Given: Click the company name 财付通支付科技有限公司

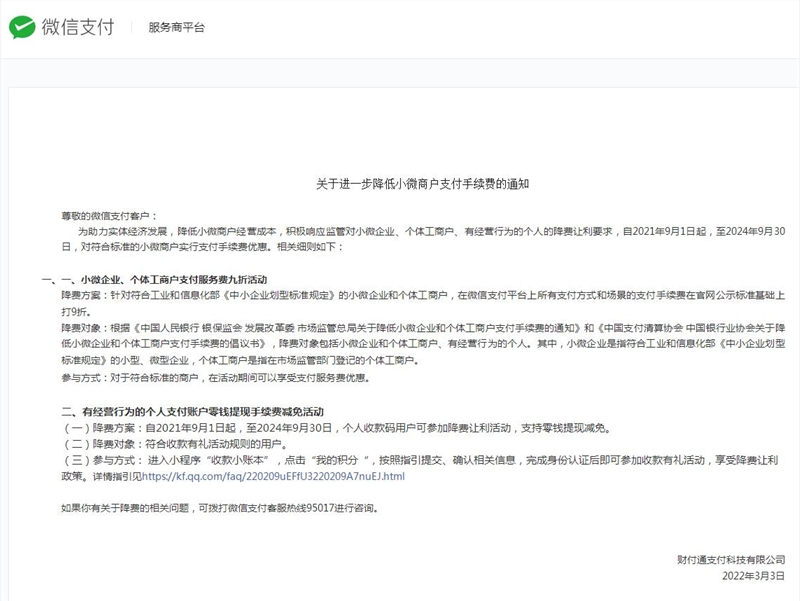Looking at the screenshot, I should click(x=730, y=560).
